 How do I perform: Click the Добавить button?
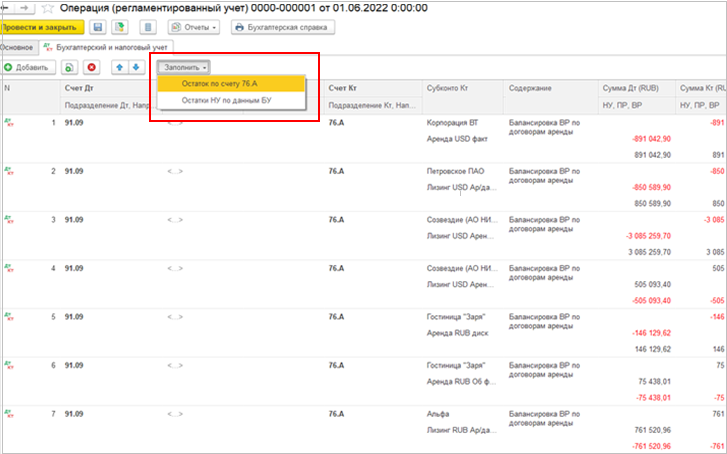pyautogui.click(x=28, y=68)
